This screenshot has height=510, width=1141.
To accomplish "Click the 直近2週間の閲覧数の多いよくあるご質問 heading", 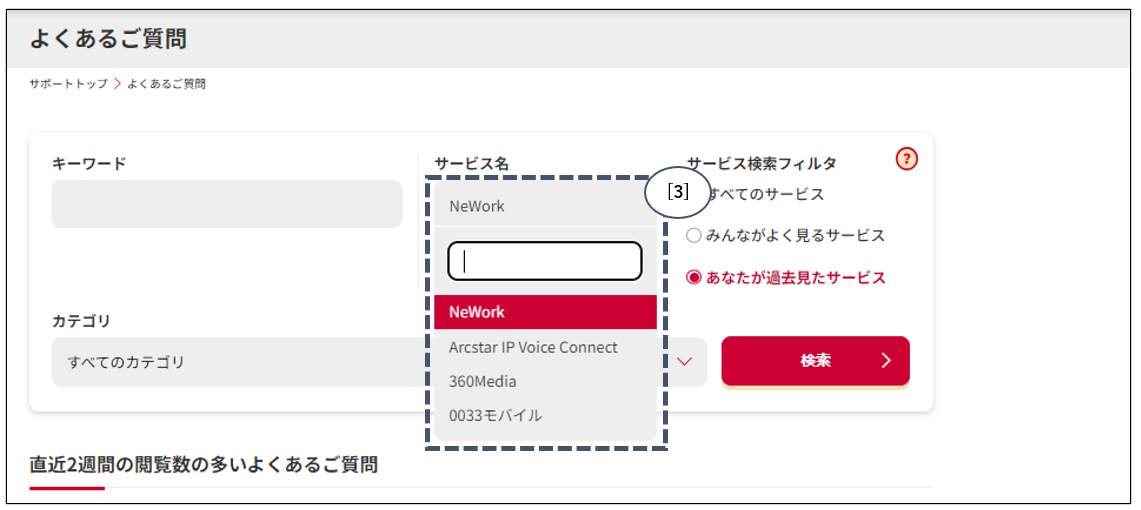I will [x=204, y=464].
